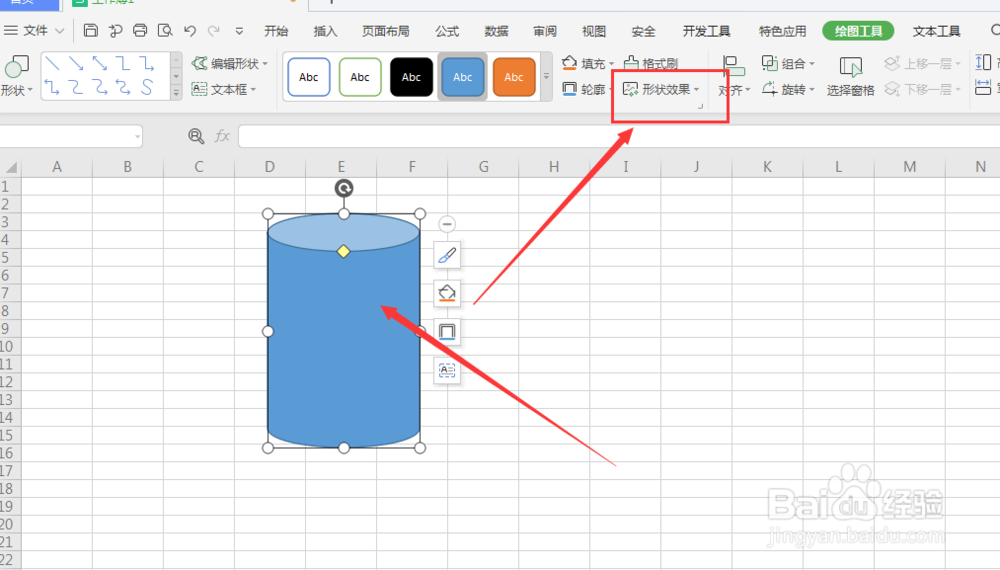Select the elbow arrow connector shape
1000x570 pixels.
(x=147, y=64)
